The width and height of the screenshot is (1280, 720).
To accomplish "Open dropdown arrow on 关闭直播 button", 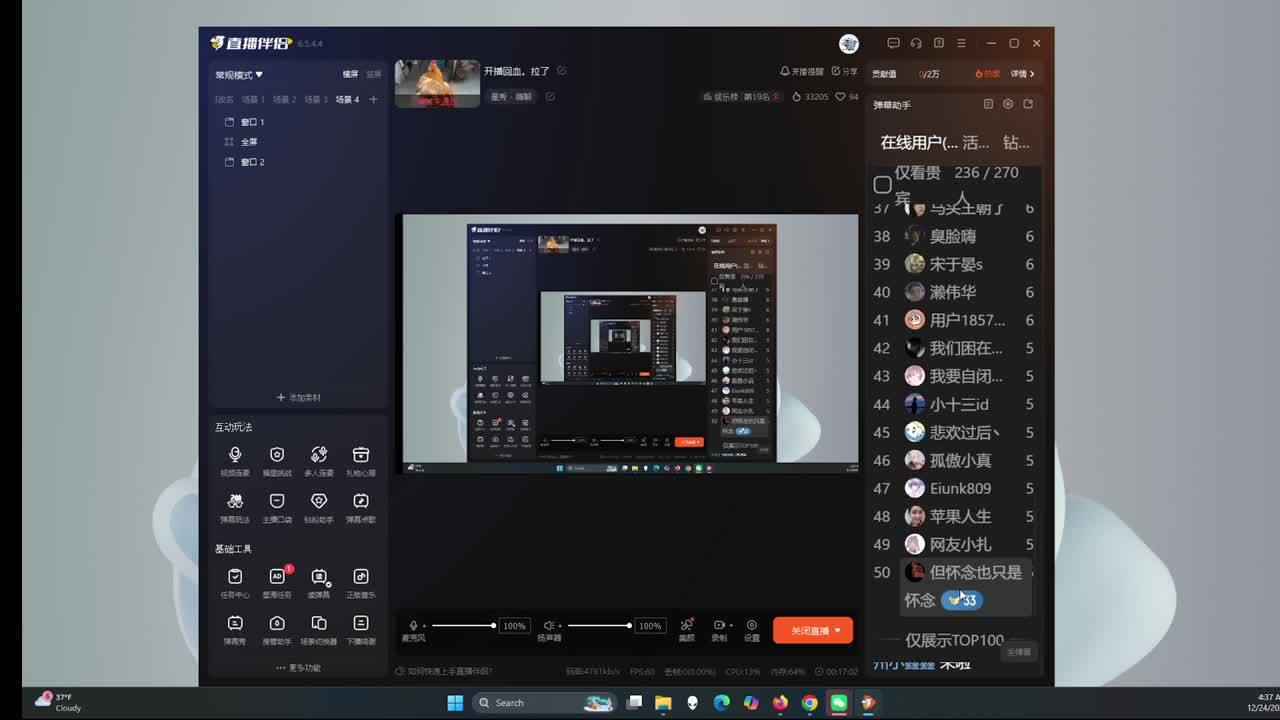I will click(x=838, y=631).
